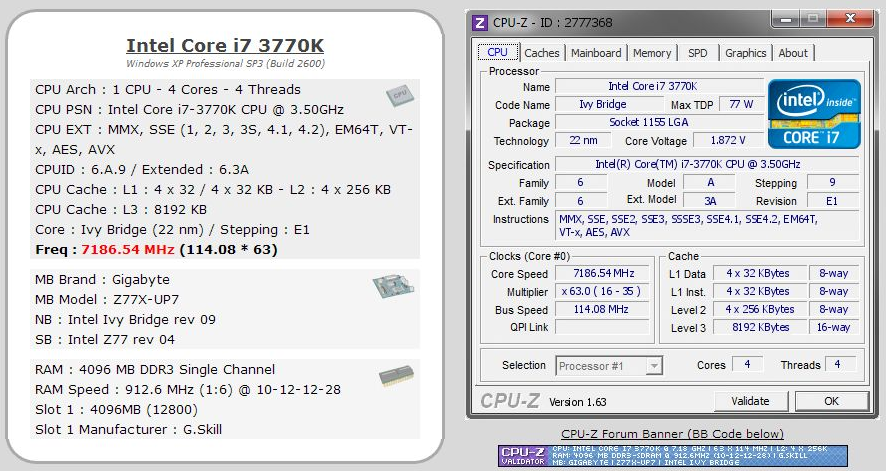The height and width of the screenshot is (471, 886).
Task: Click the Instructions list MMX, SSE, SSE2
Action: click(707, 225)
